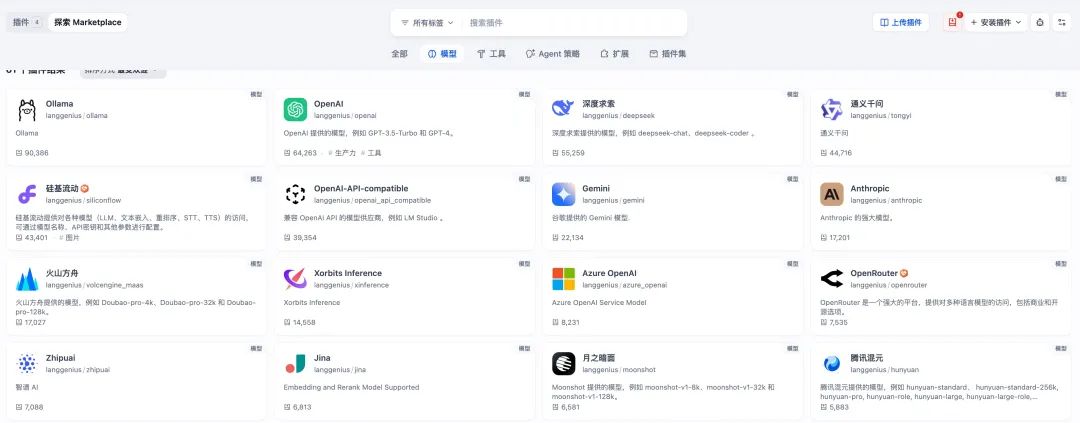Viewport: 1080px width, 423px height.
Task: Click langgenius / deepseek text
Action: point(620,116)
